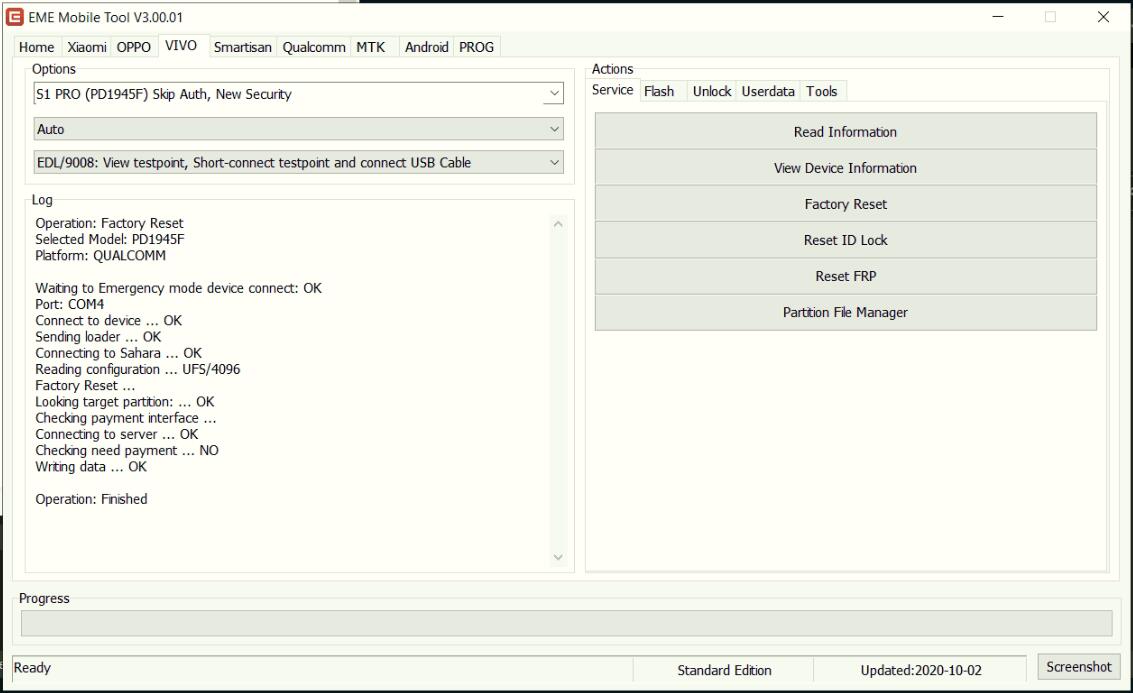Click the empty progress bar
This screenshot has width=1133, height=693.
pos(566,623)
